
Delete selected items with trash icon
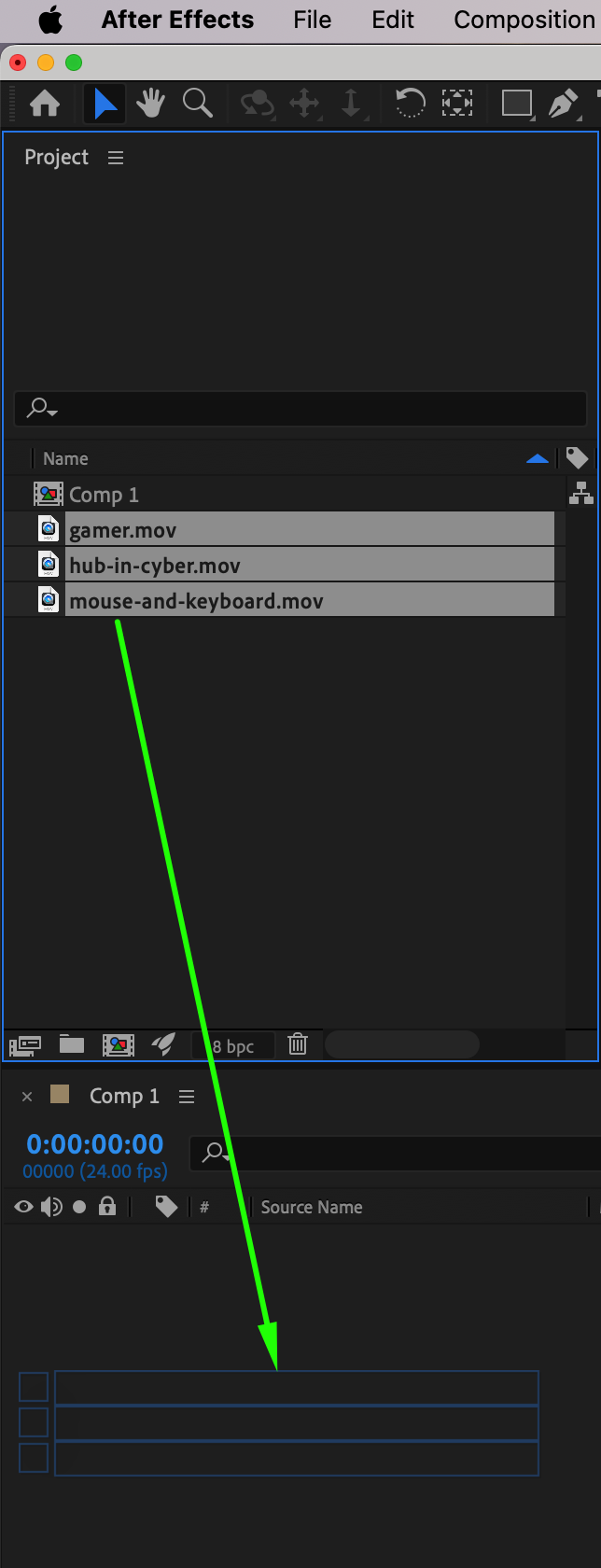(298, 1044)
